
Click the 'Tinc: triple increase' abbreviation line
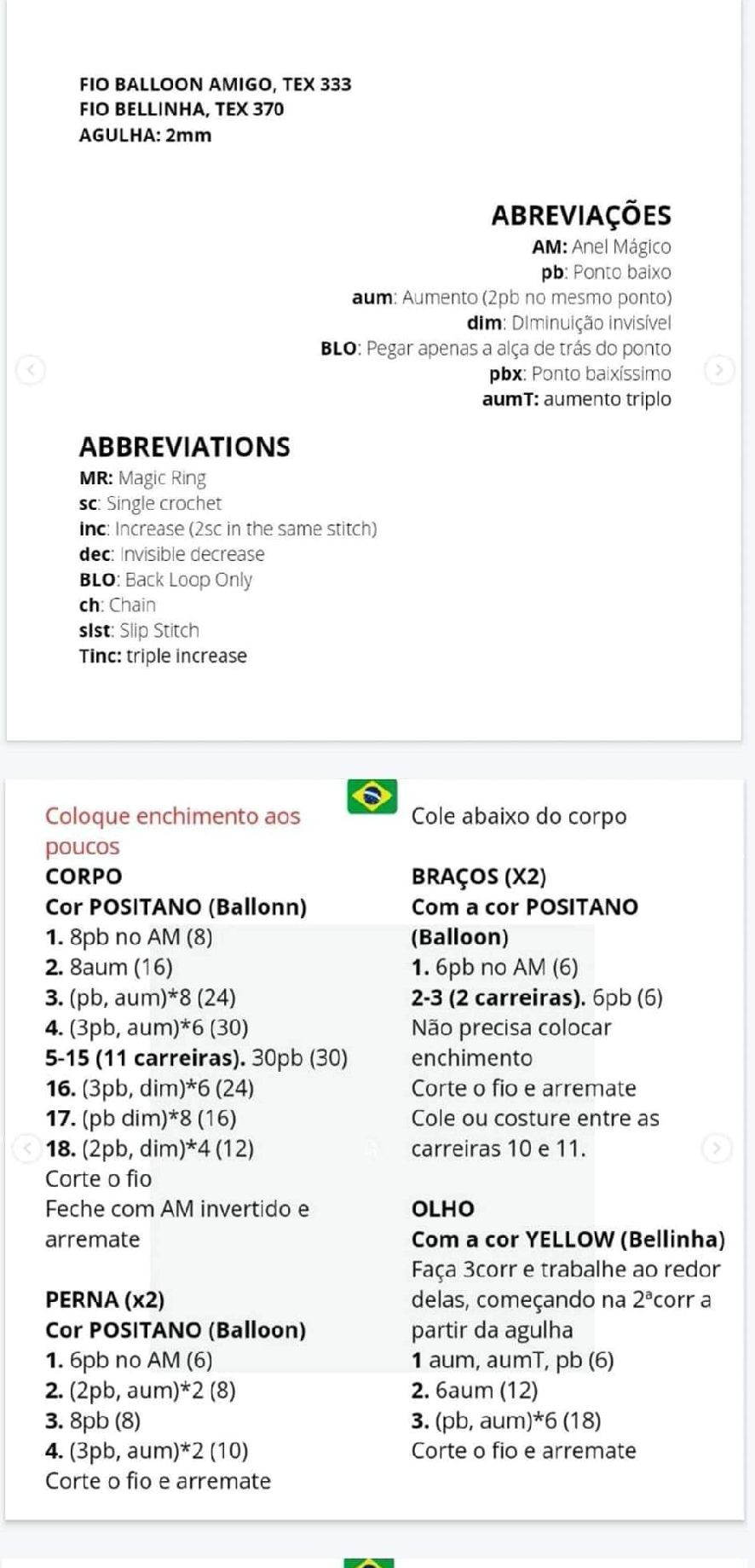(163, 656)
